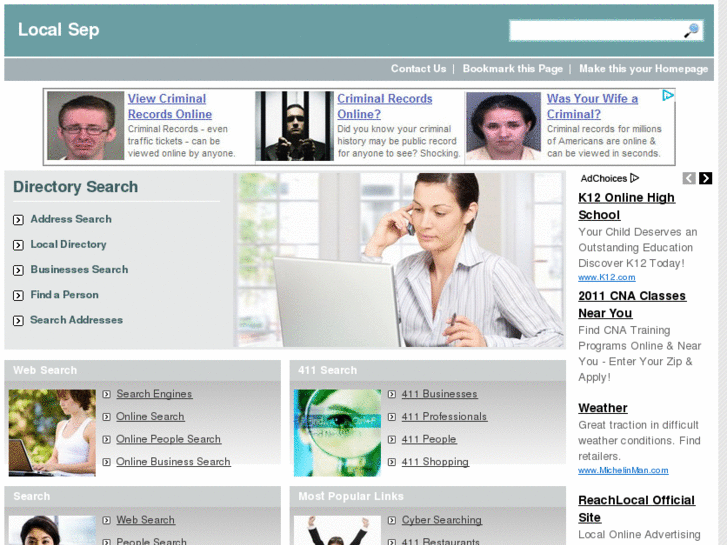Click the woman mugshot ad thumbnail
727x545 pixels.
point(504,126)
